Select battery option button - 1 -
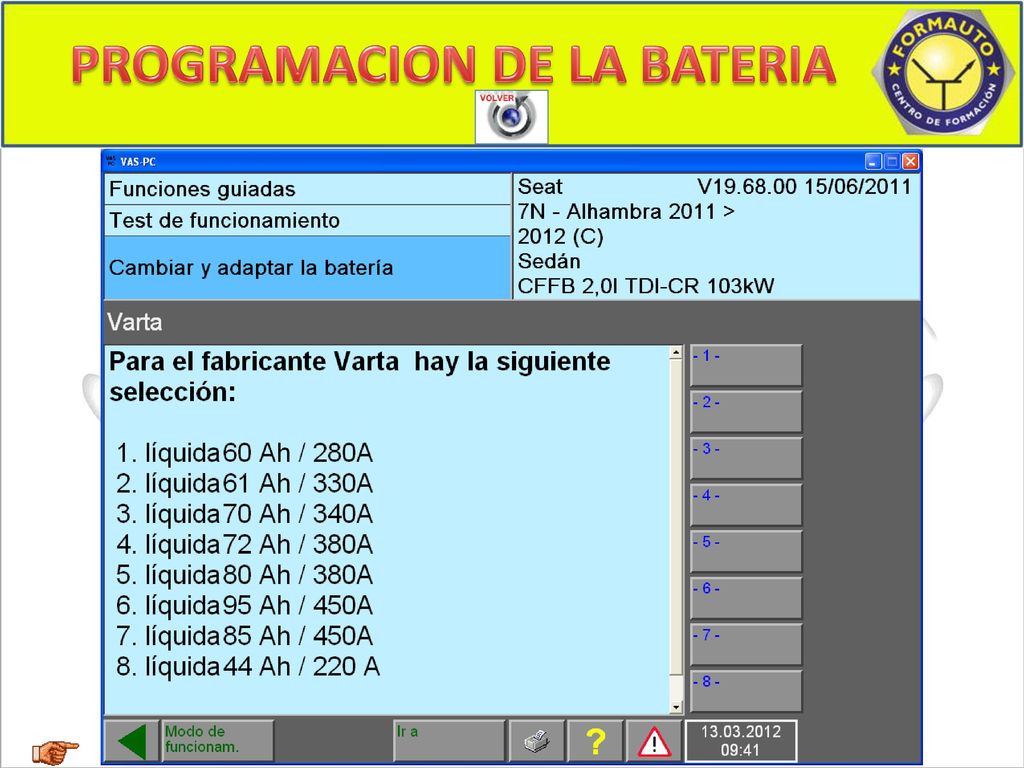 [x=746, y=366]
